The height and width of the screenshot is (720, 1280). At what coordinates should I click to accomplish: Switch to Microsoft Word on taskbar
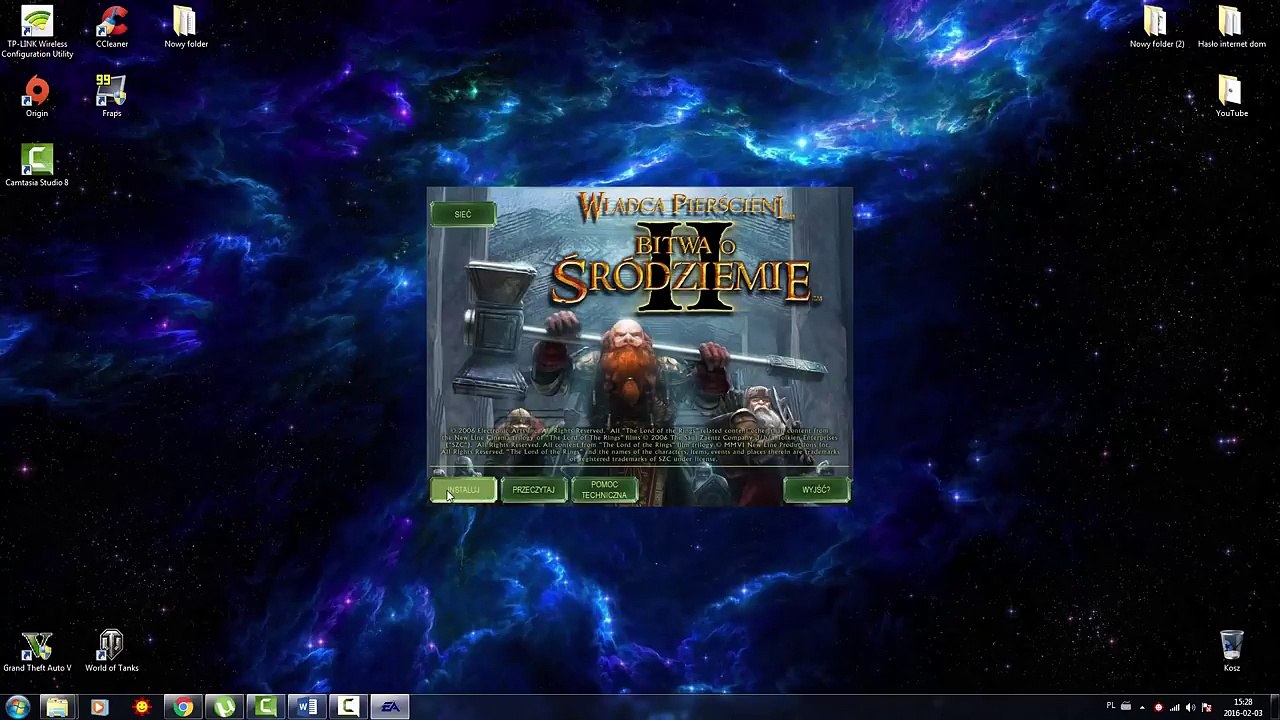tap(308, 707)
